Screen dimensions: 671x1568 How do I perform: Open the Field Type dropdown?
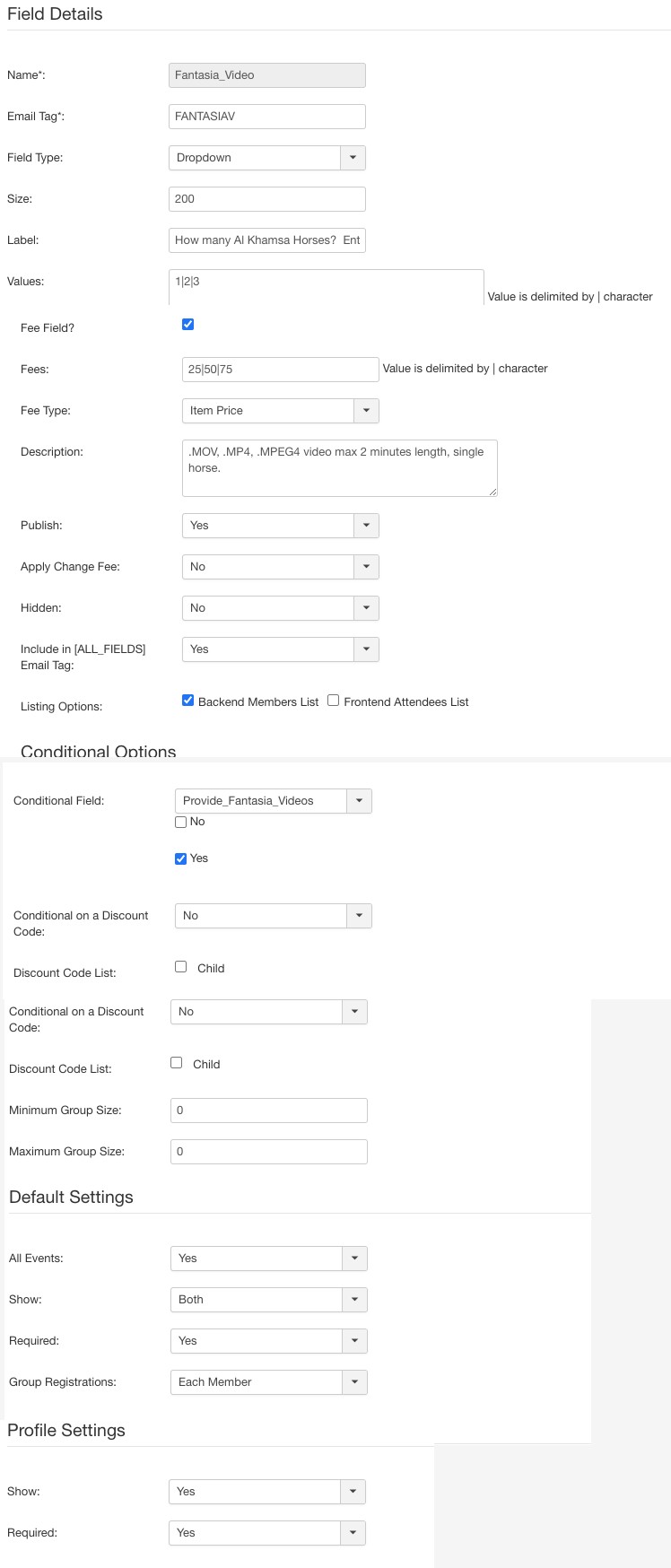[266, 158]
